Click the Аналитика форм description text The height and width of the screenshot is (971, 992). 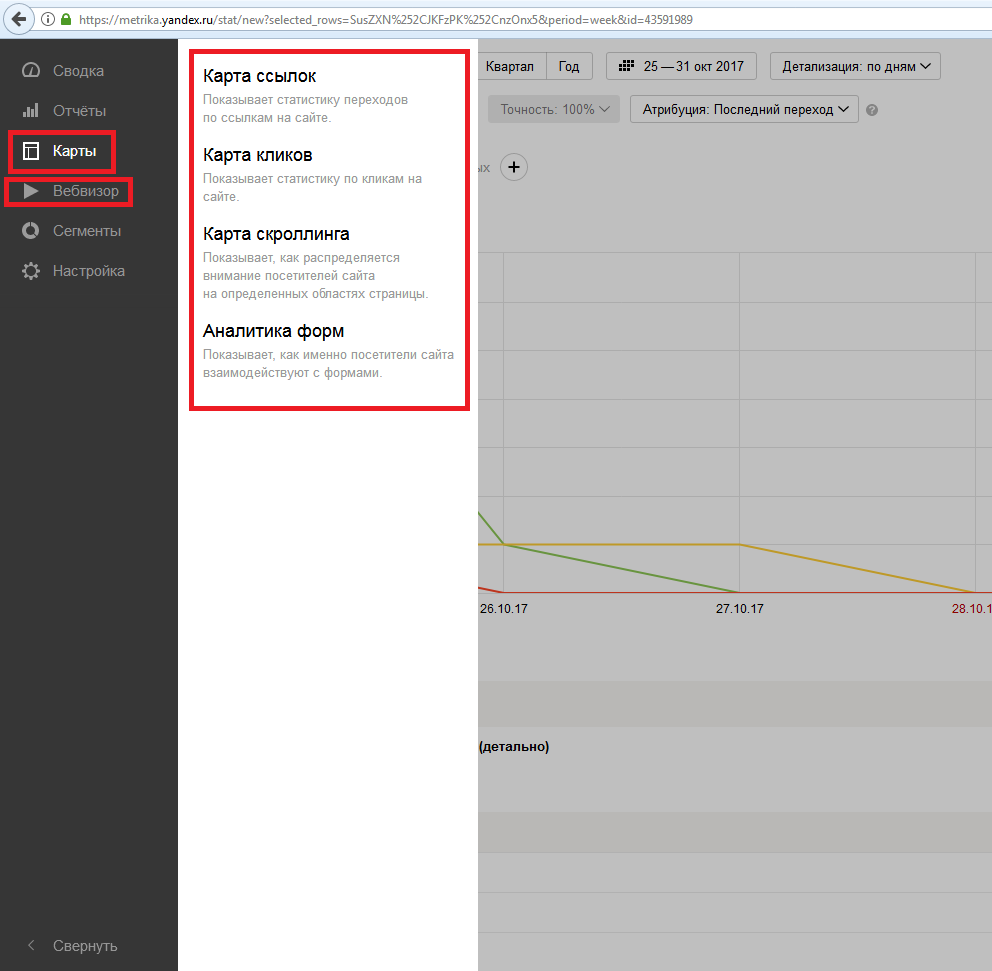[x=328, y=364]
